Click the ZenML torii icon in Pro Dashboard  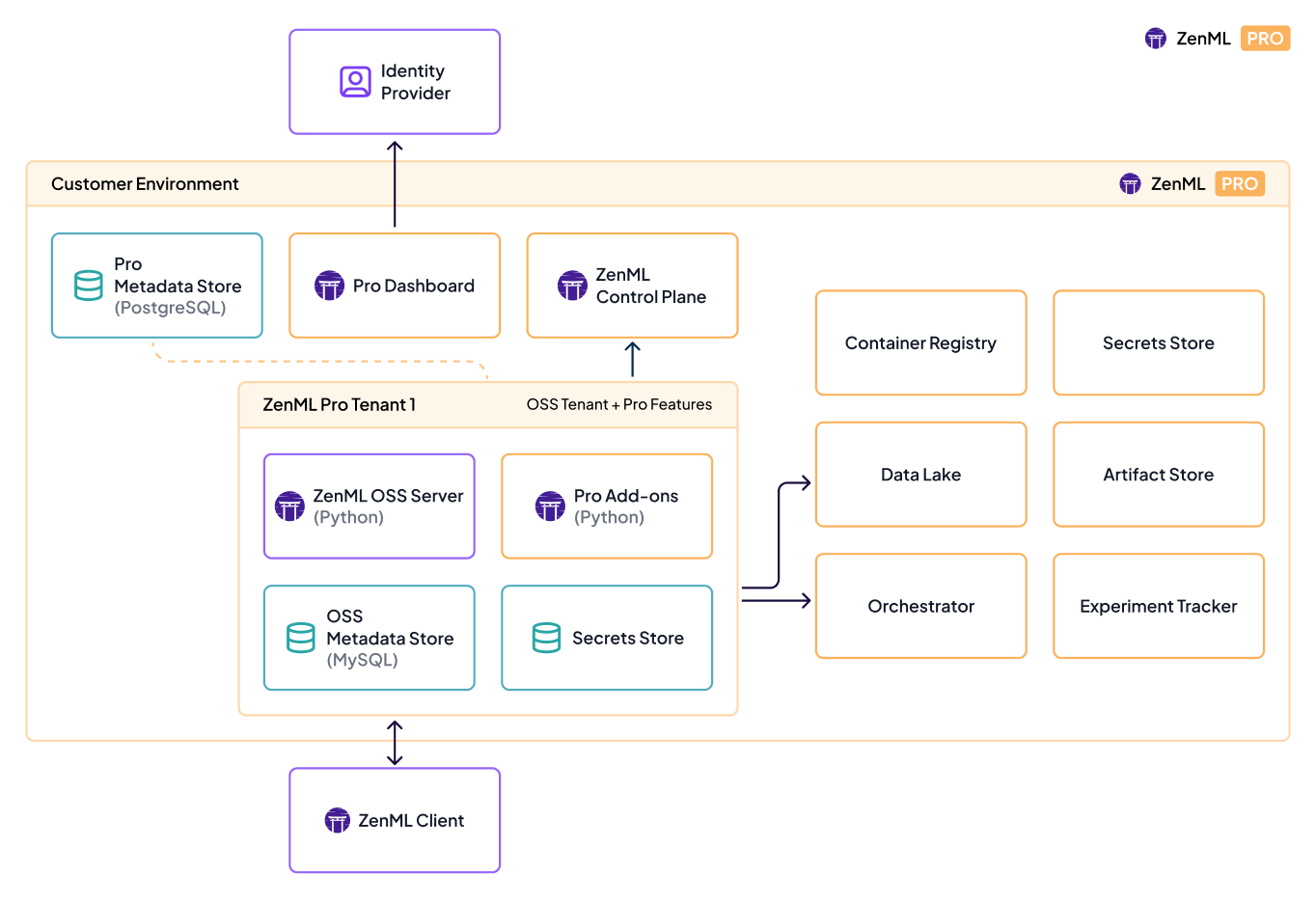tap(330, 286)
